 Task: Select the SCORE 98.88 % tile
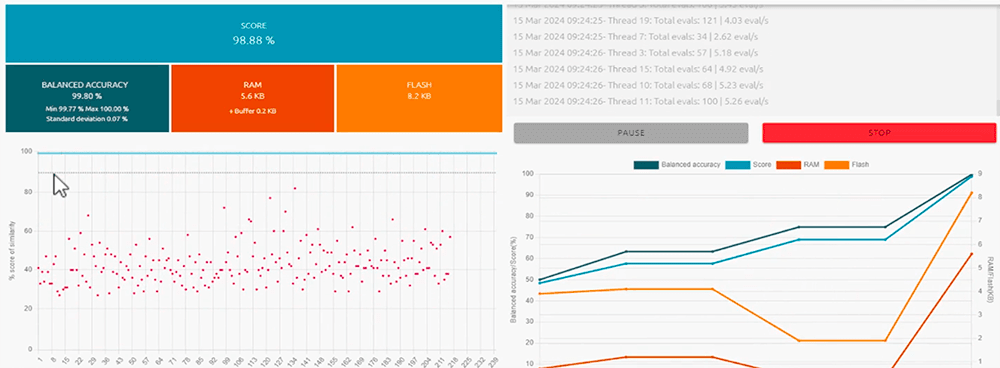253,34
